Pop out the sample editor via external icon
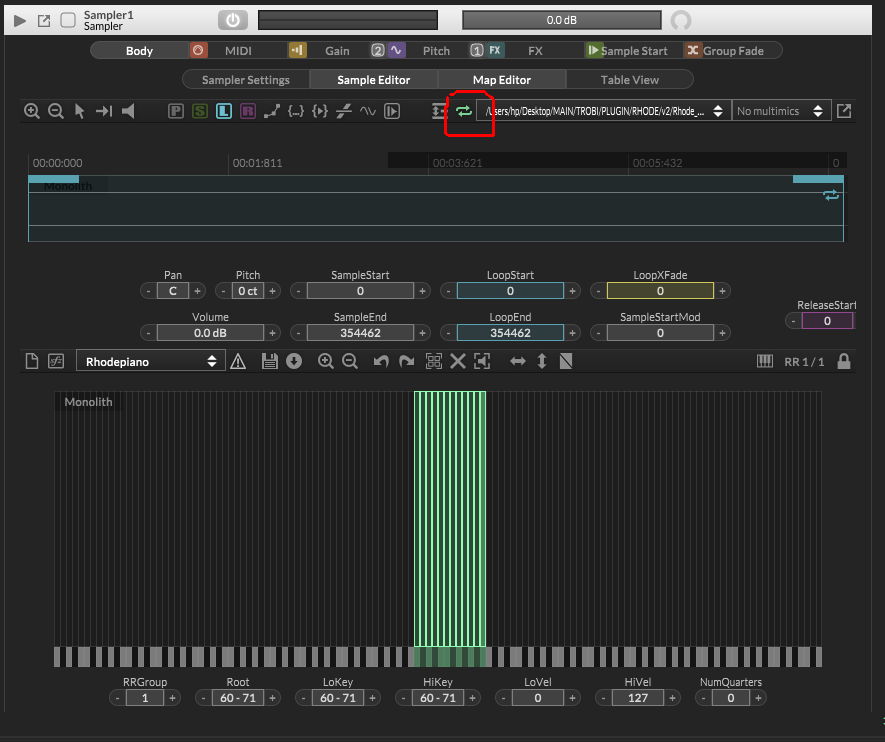This screenshot has height=742, width=885. coord(844,111)
